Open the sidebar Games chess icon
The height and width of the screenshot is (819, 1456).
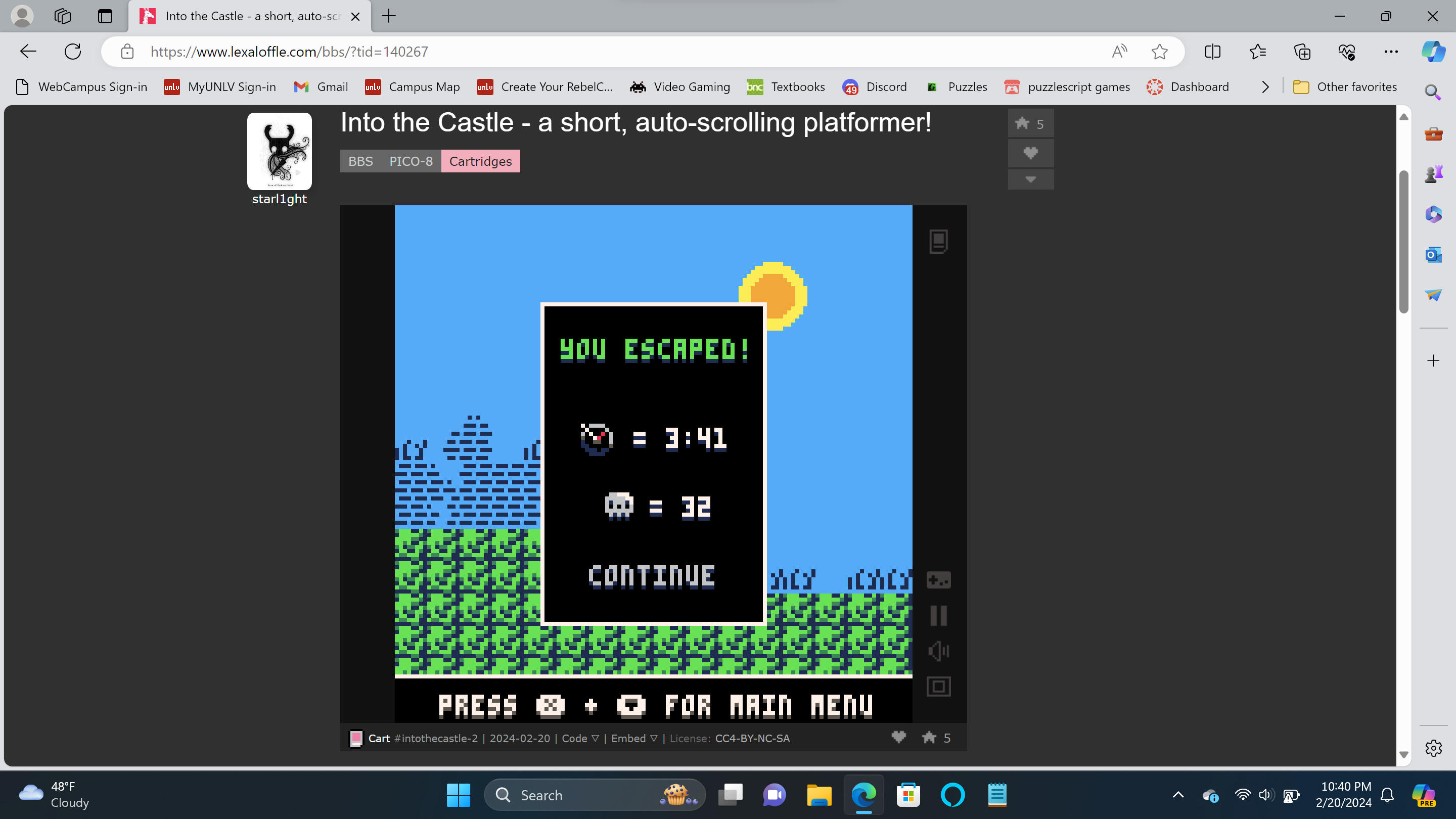1433,173
